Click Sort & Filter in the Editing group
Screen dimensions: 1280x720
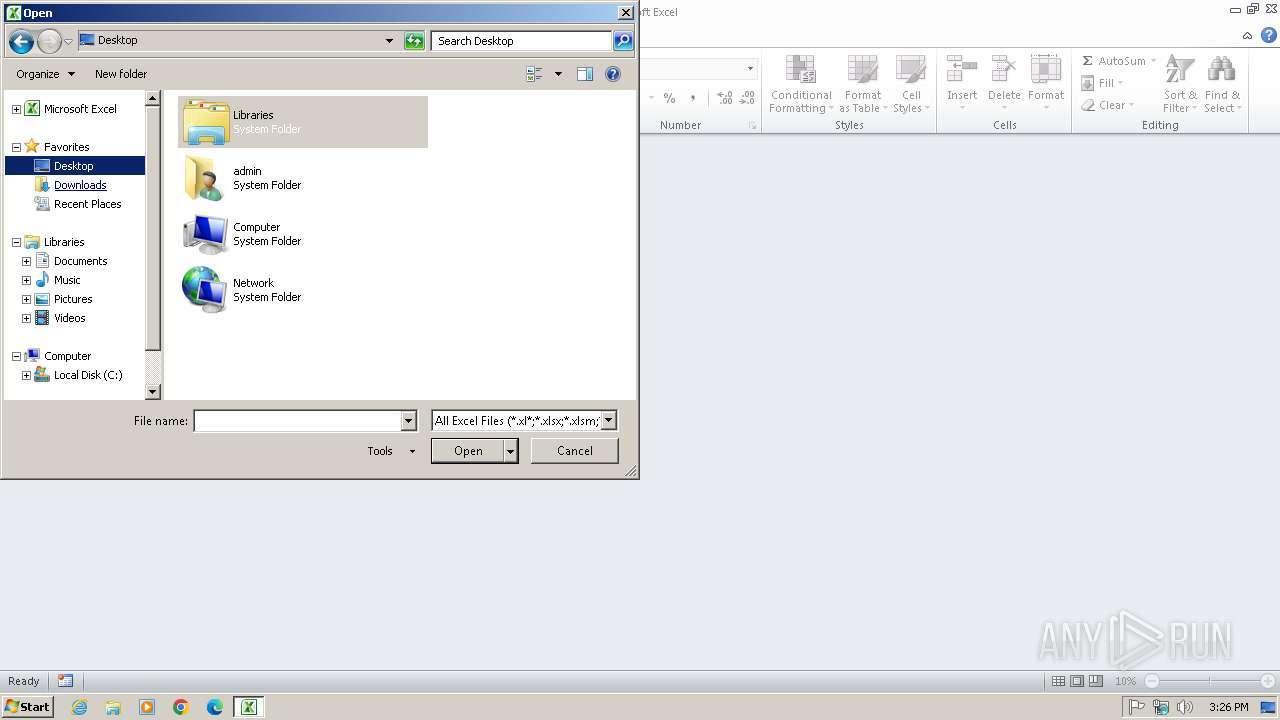pos(1180,85)
